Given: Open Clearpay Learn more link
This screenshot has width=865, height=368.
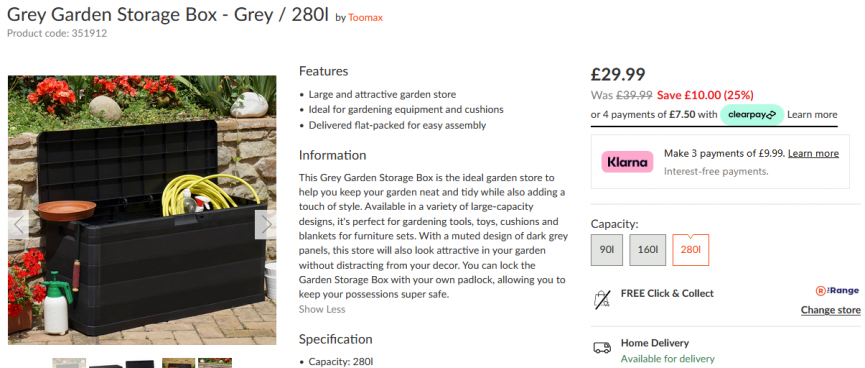Looking at the screenshot, I should click(x=812, y=115).
